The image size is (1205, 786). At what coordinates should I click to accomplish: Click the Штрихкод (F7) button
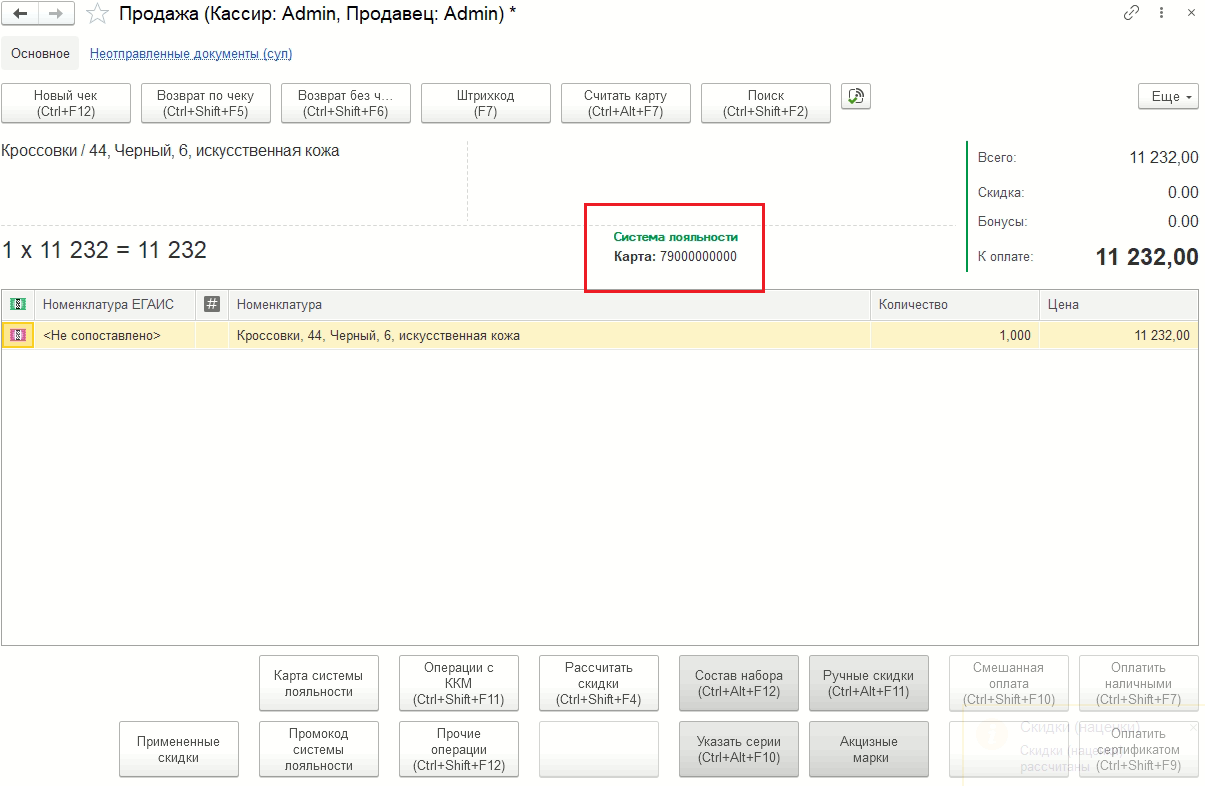pos(485,103)
